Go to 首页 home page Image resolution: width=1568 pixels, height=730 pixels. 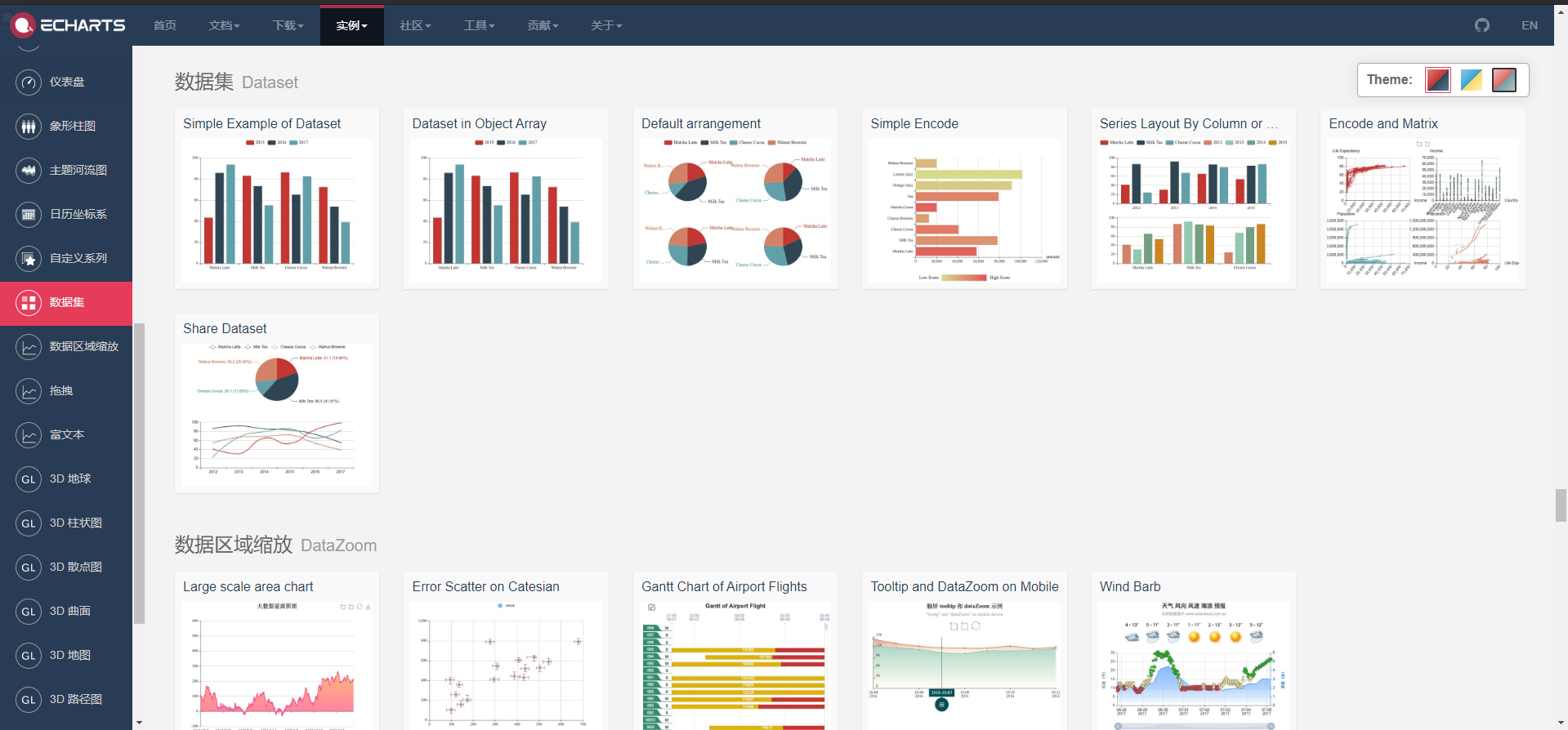(165, 25)
